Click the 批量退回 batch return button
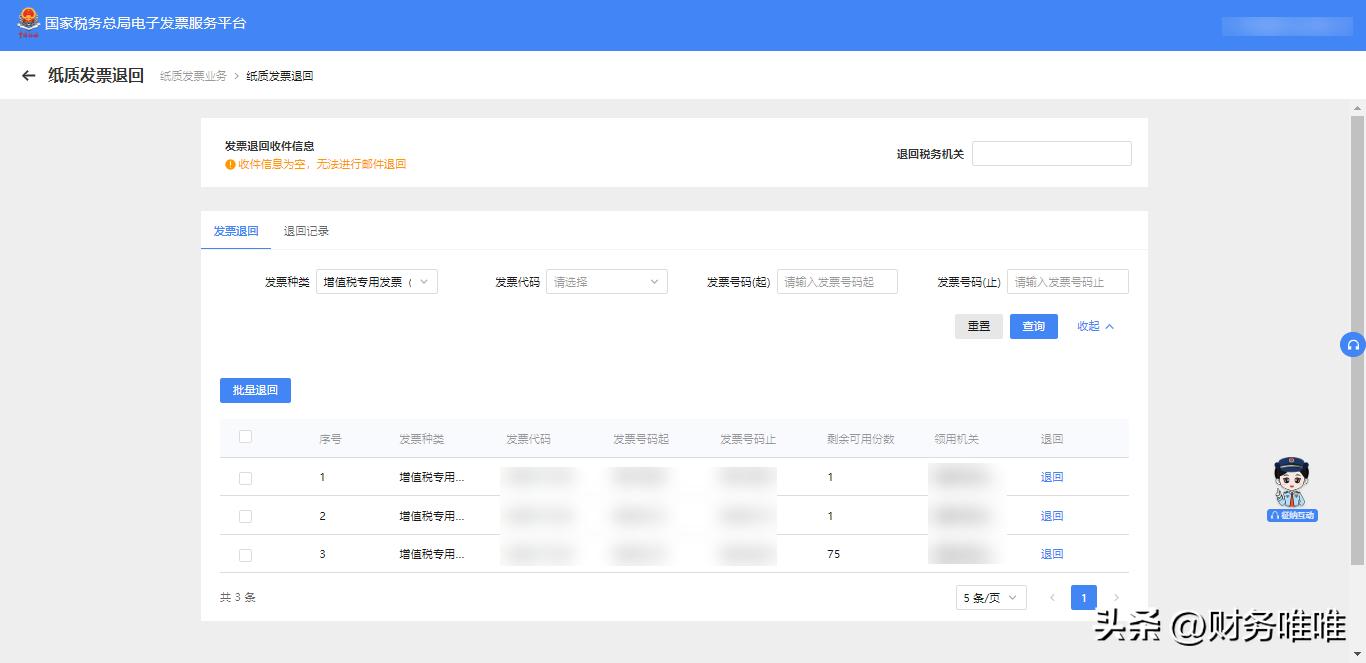 click(255, 390)
